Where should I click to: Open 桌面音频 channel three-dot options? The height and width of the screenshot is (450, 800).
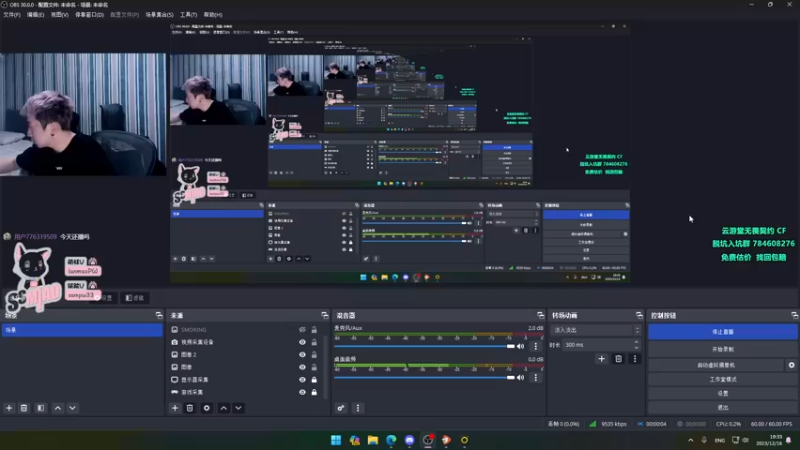point(535,378)
